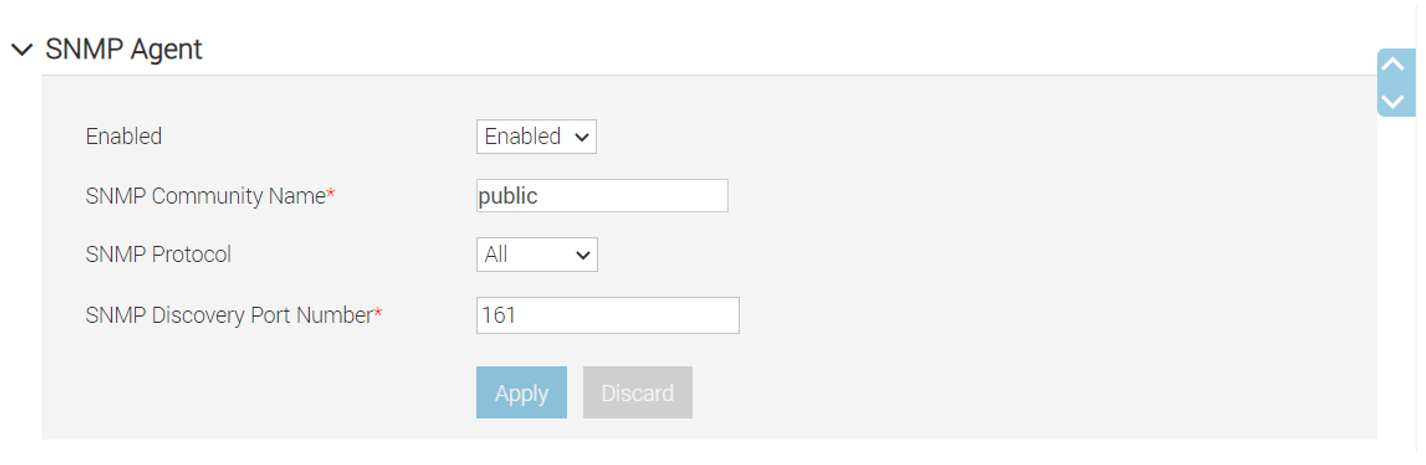Click the arrow on the All protocol combo box
Viewport: 1426px width, 465px height.
[x=583, y=256]
